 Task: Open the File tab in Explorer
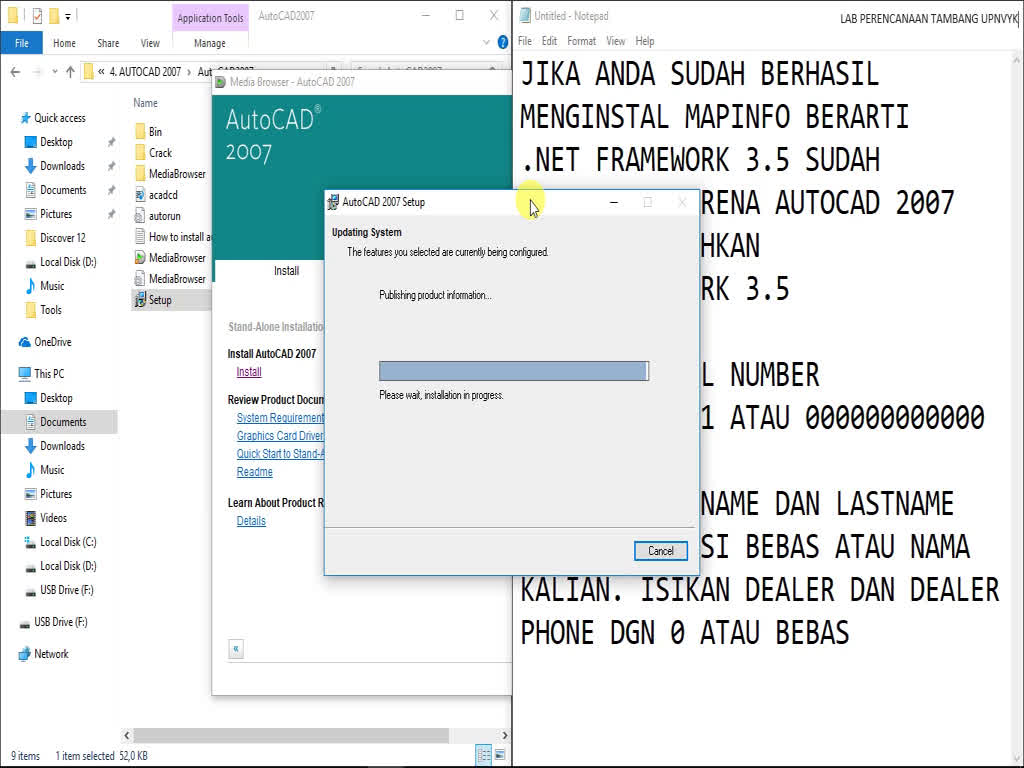pos(22,43)
